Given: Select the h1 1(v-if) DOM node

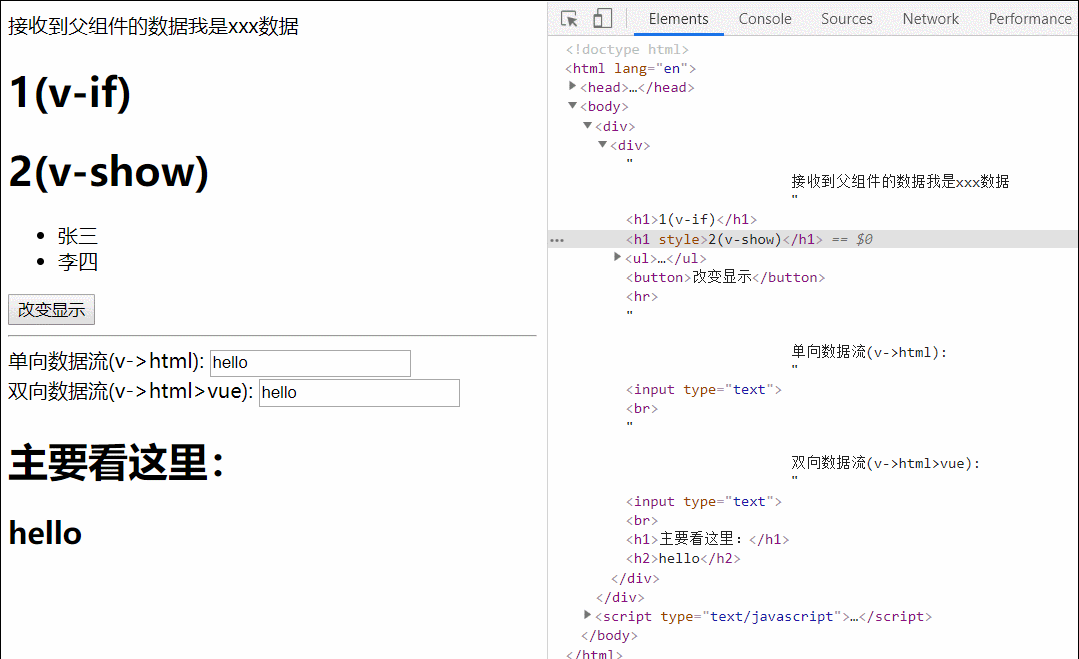Looking at the screenshot, I should [x=691, y=219].
